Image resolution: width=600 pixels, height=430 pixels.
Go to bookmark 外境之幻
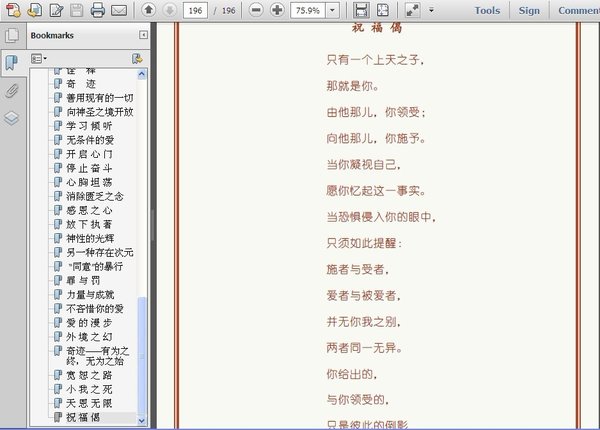point(89,337)
